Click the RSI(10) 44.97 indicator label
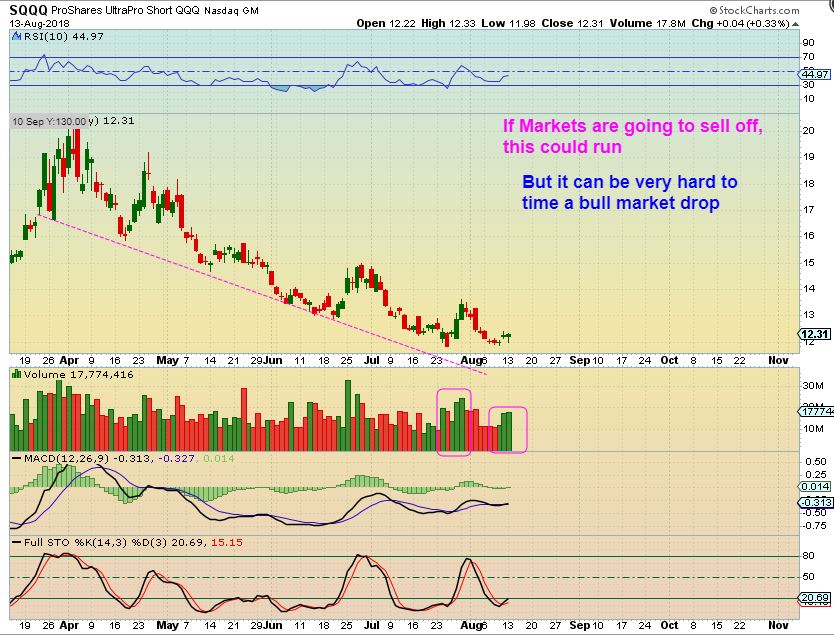834x635 pixels. (x=63, y=36)
